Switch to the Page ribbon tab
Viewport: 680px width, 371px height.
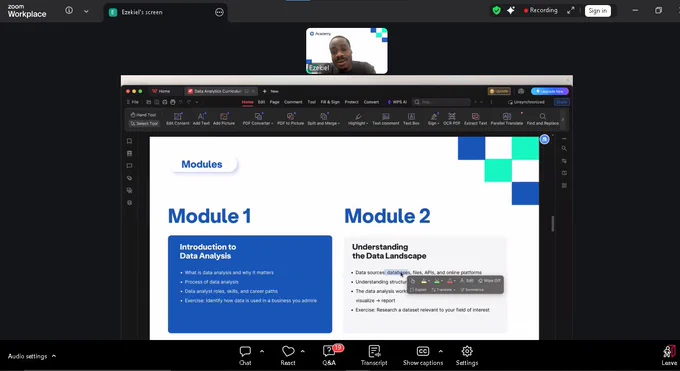click(x=275, y=102)
